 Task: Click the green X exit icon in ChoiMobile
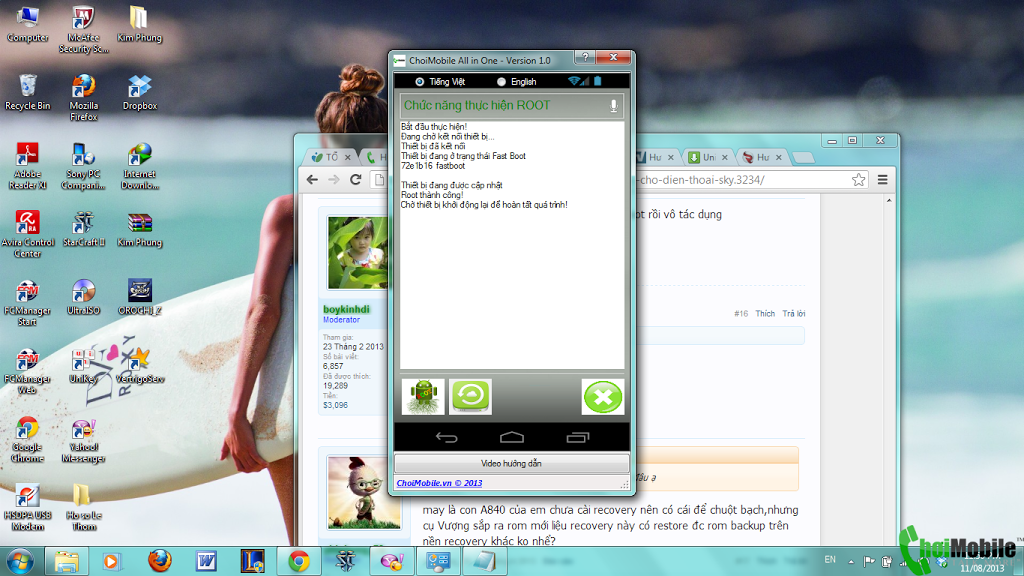602,396
